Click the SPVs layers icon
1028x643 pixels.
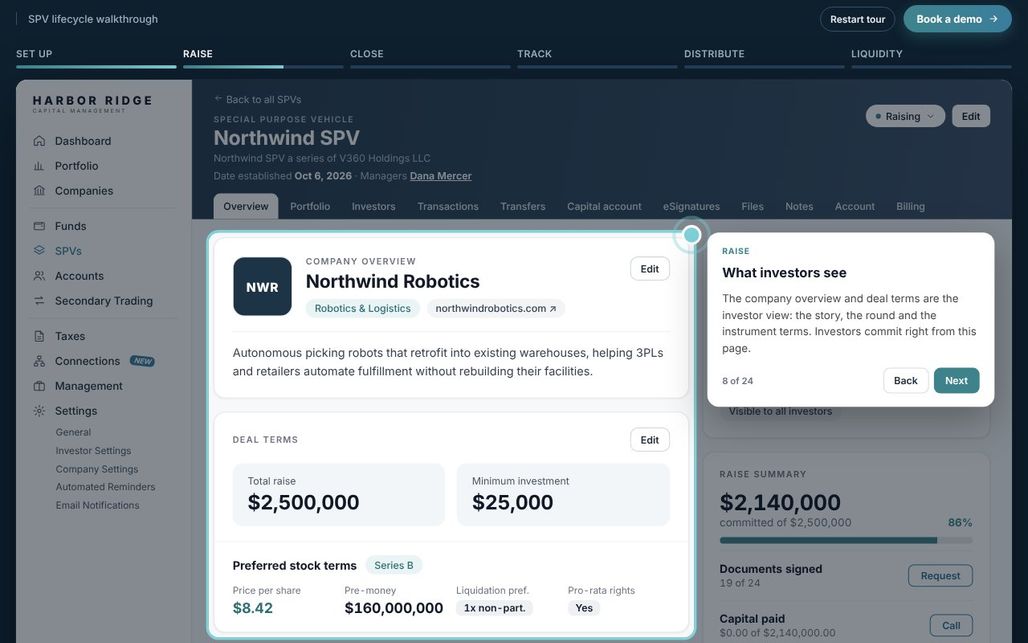pyautogui.click(x=39, y=251)
